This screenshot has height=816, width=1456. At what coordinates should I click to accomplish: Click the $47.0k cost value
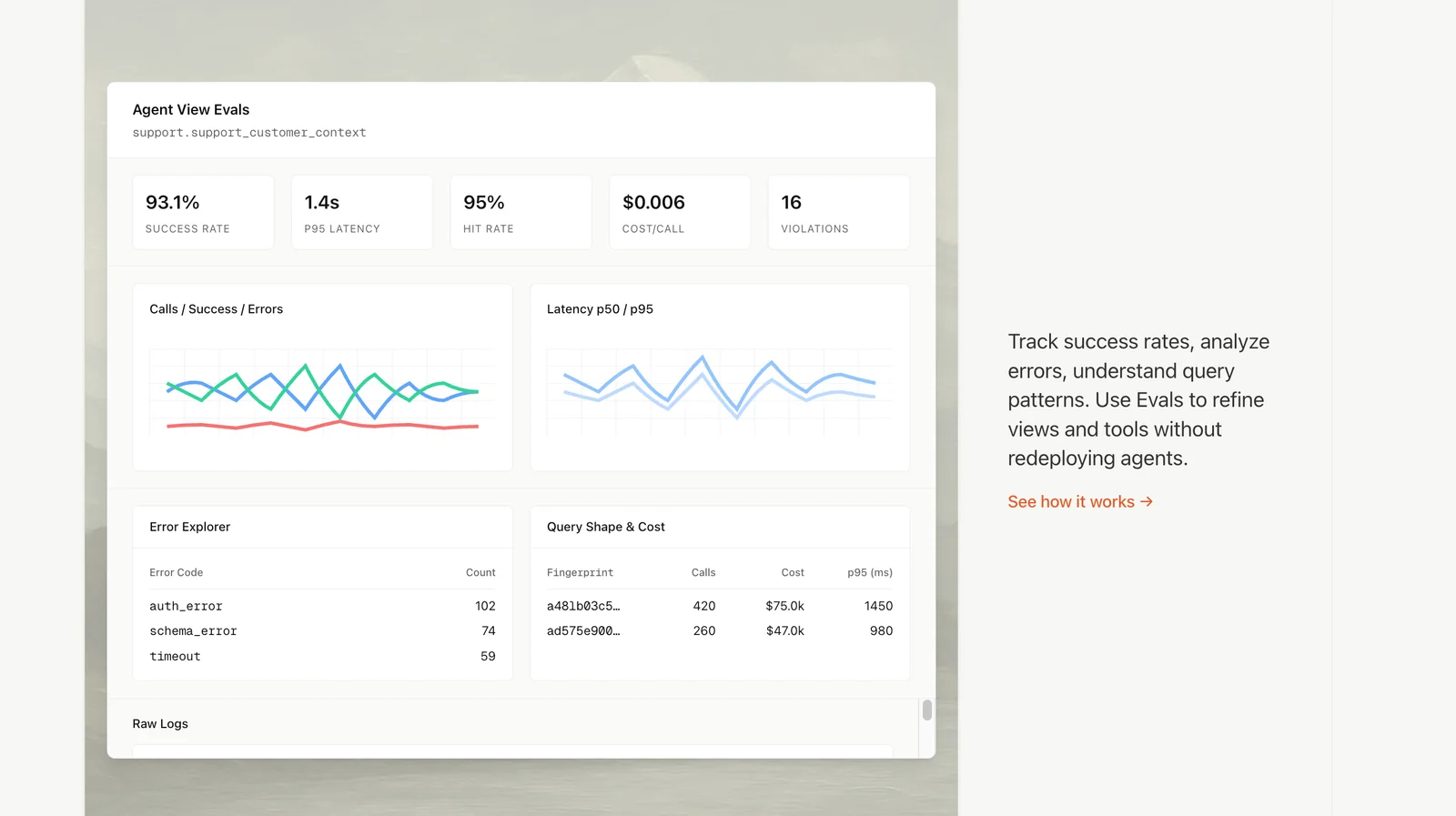tap(784, 630)
